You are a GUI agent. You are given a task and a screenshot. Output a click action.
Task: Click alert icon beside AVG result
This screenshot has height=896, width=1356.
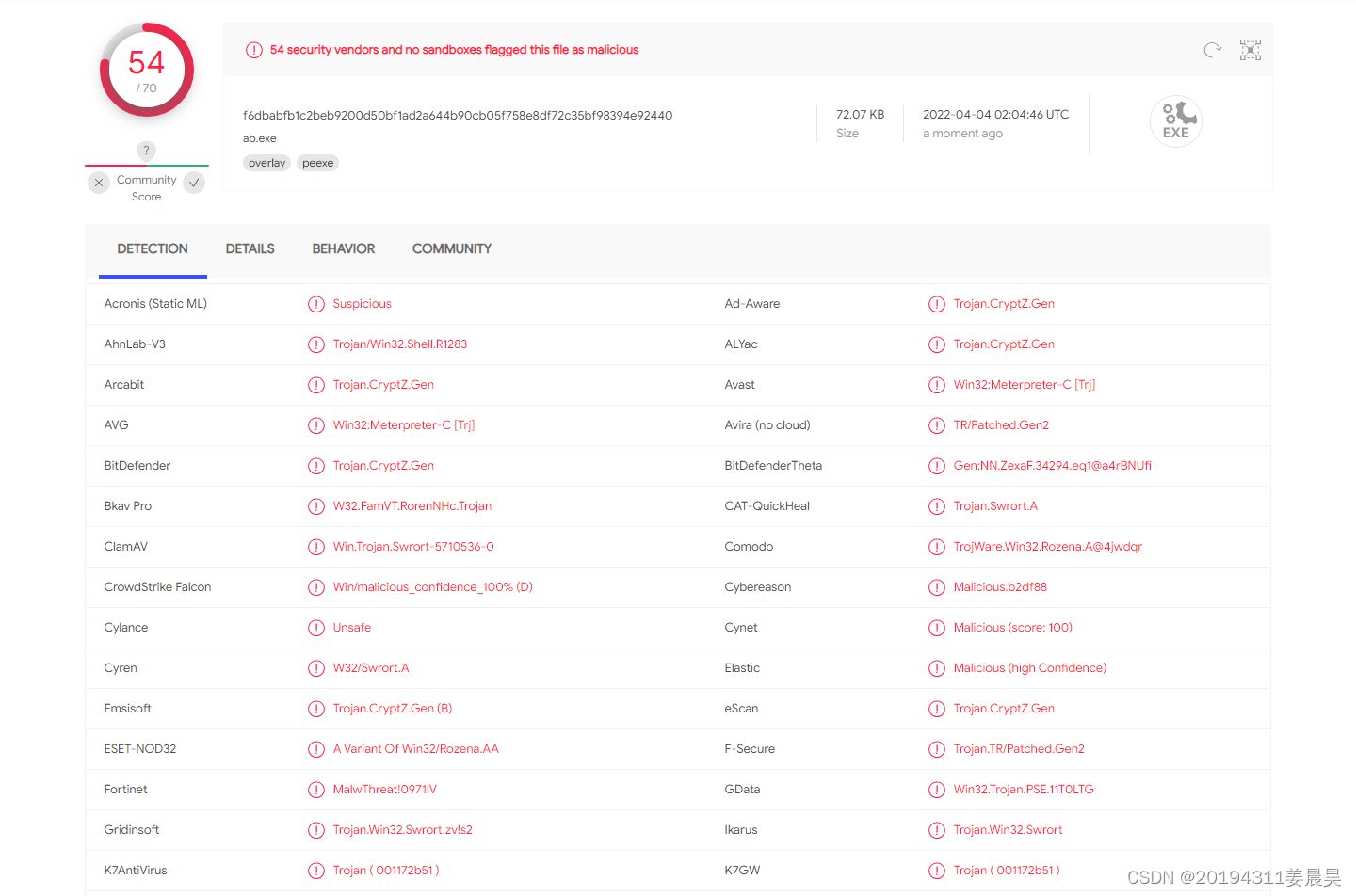[316, 425]
